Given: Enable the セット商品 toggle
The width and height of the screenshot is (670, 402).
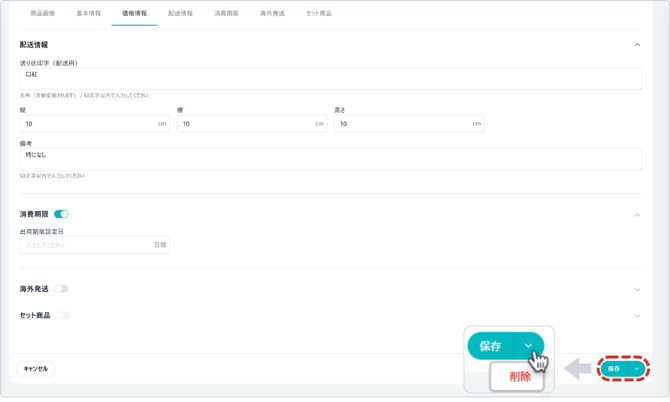Looking at the screenshot, I should point(62,315).
